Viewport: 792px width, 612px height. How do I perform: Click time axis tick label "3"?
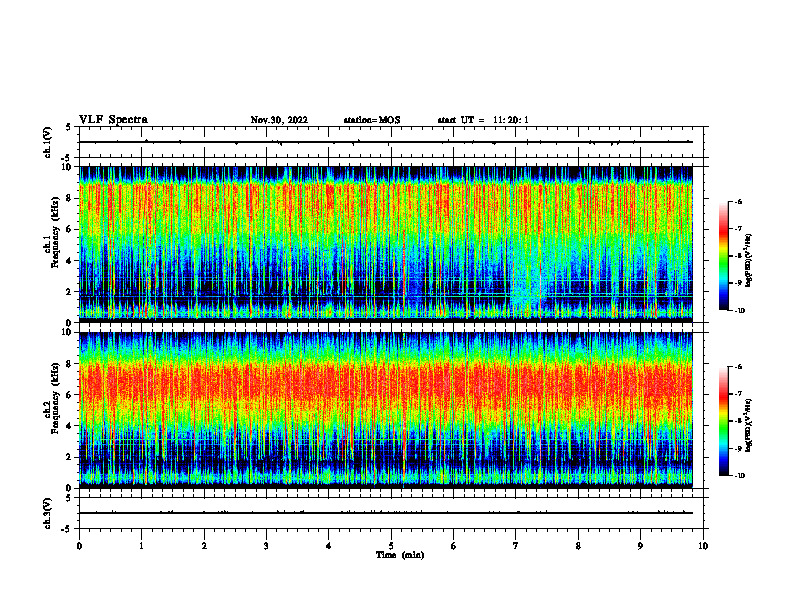tap(266, 546)
